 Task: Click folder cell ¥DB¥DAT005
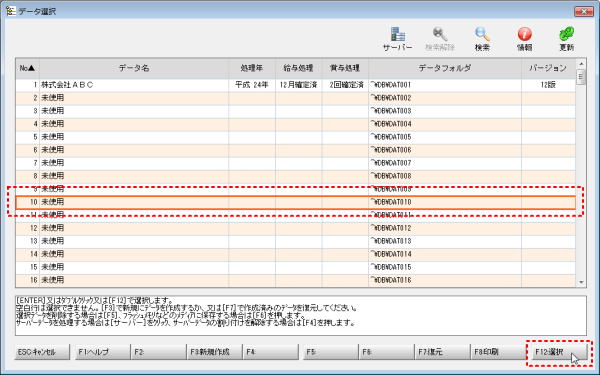point(445,137)
